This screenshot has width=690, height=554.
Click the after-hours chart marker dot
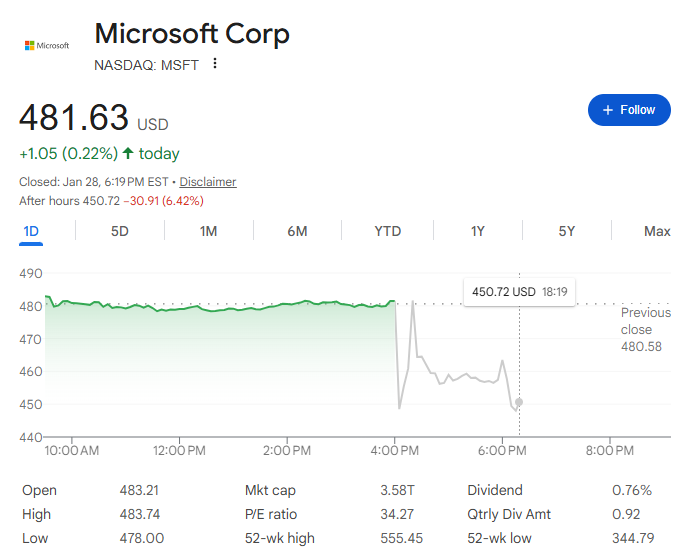tap(518, 402)
